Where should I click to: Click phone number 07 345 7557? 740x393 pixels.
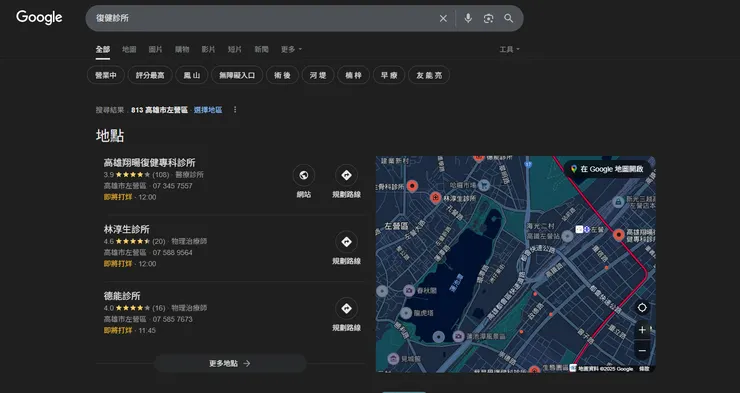tap(172, 186)
